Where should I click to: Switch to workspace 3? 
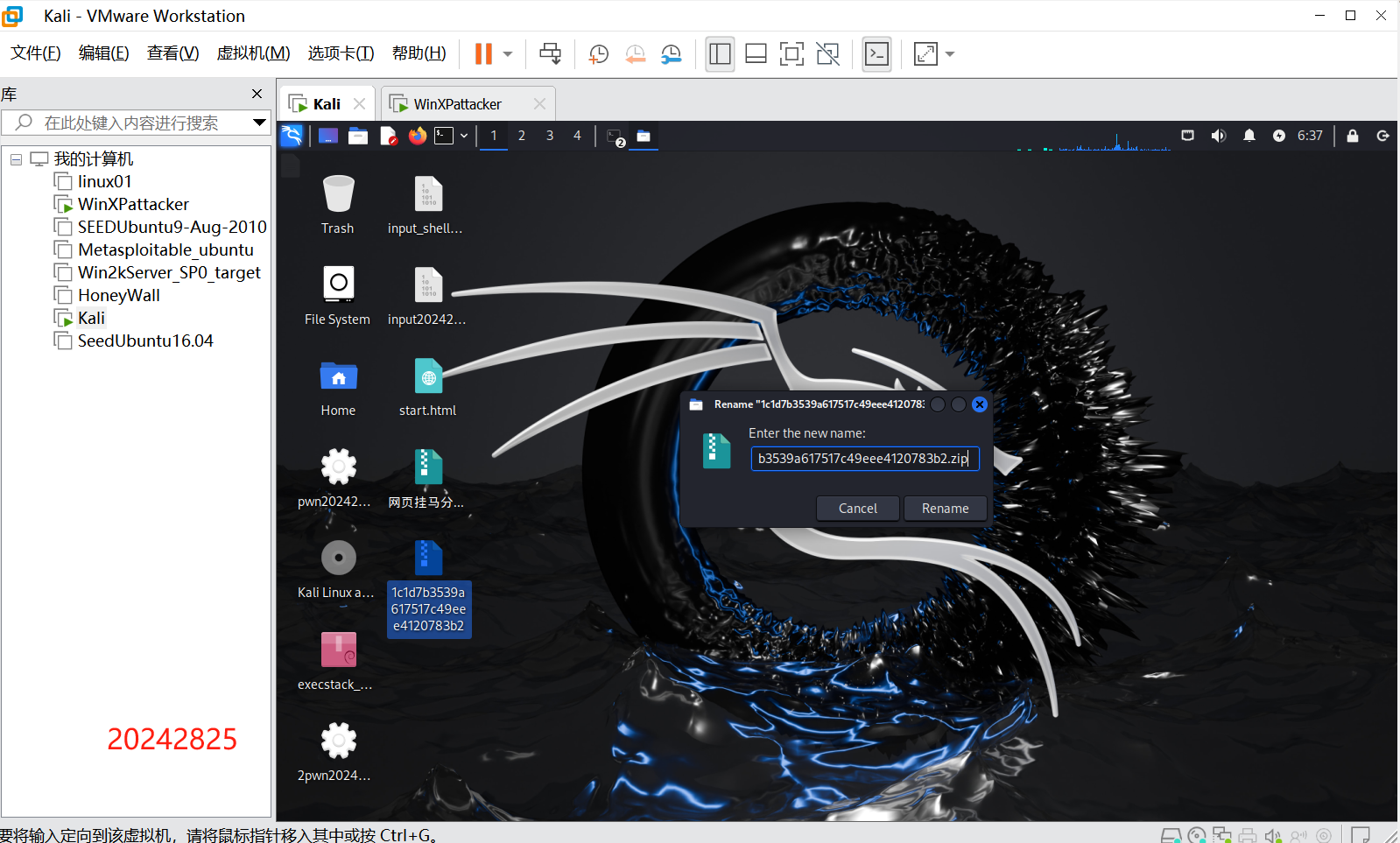pos(550,136)
